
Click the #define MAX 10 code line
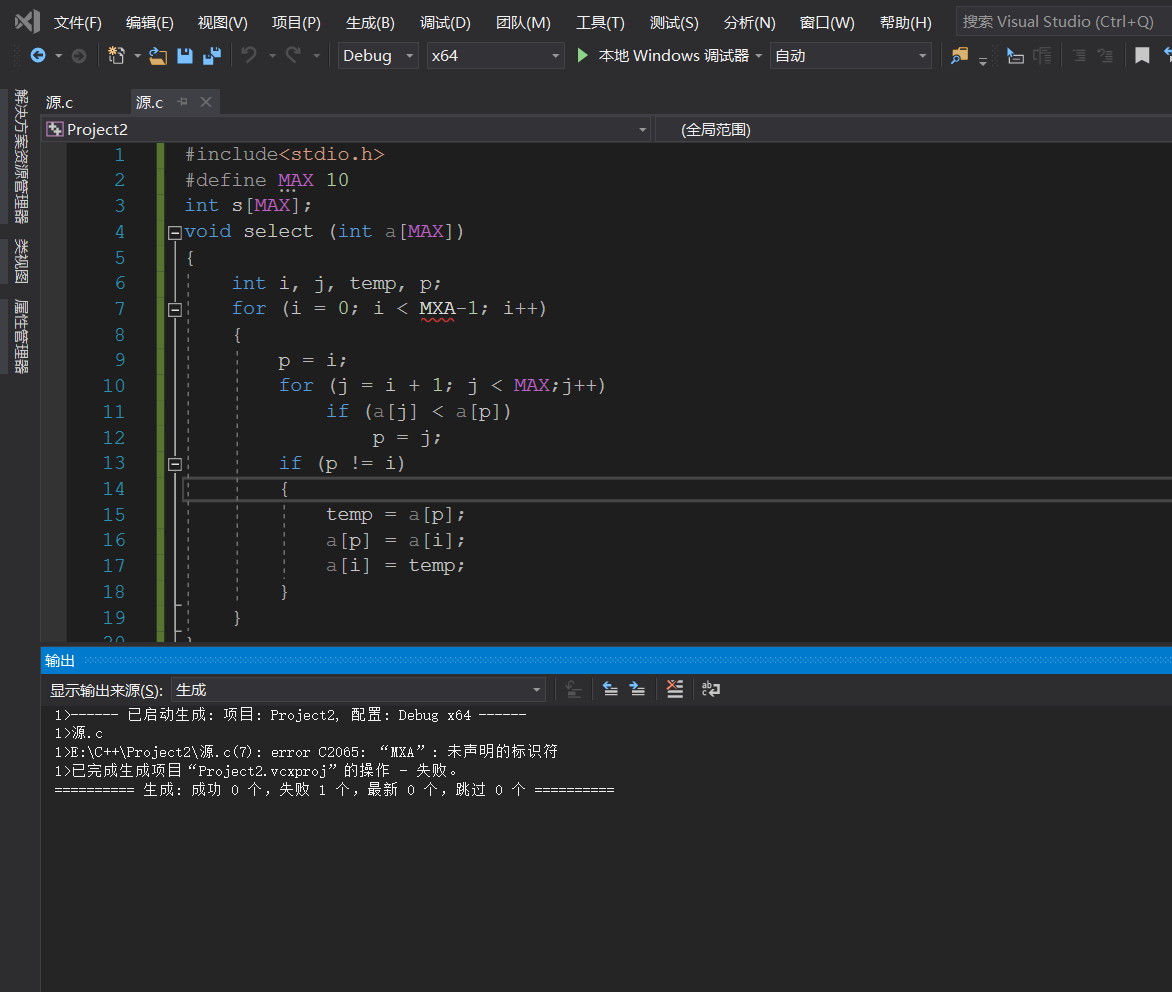click(267, 179)
